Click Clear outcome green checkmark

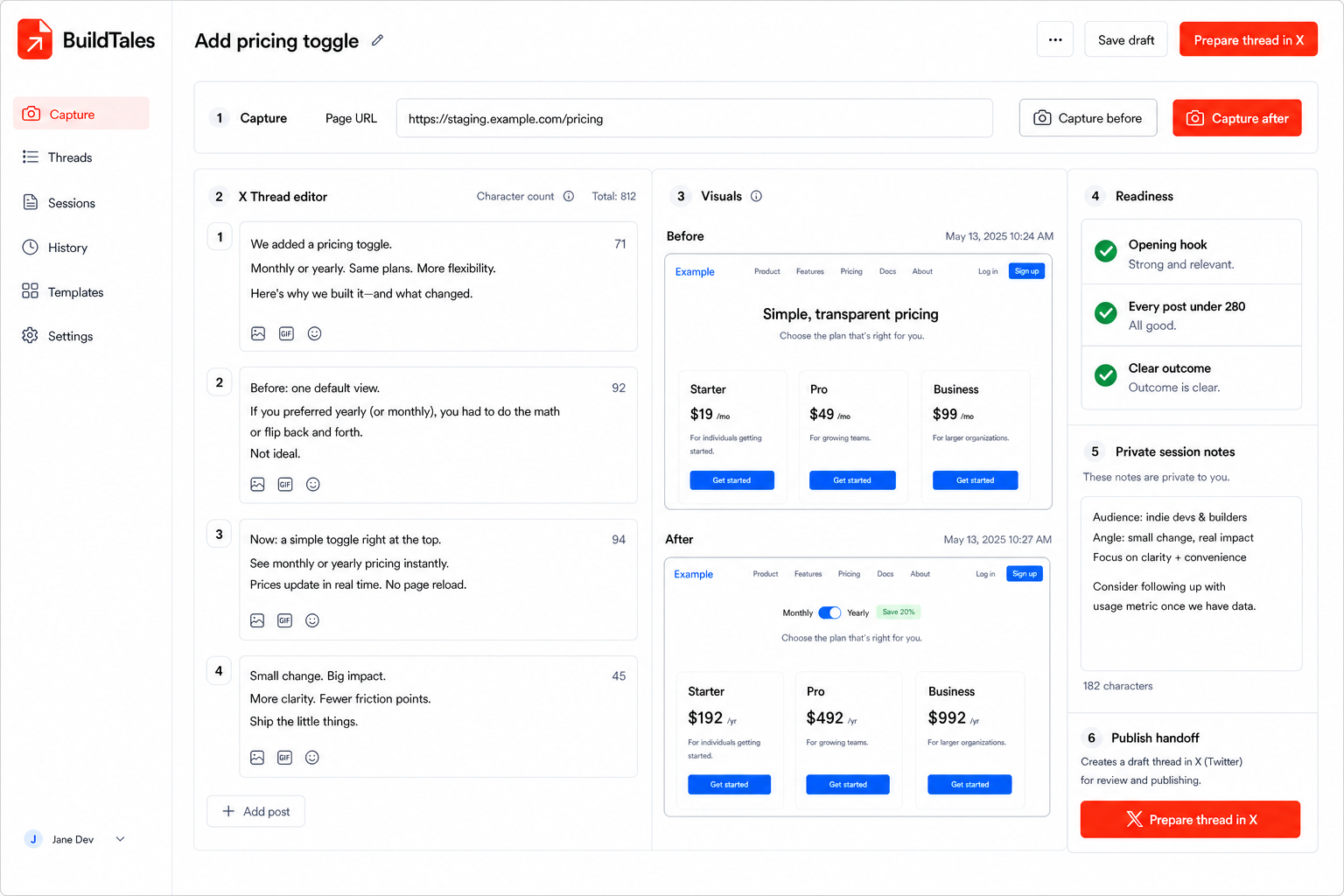point(1106,375)
